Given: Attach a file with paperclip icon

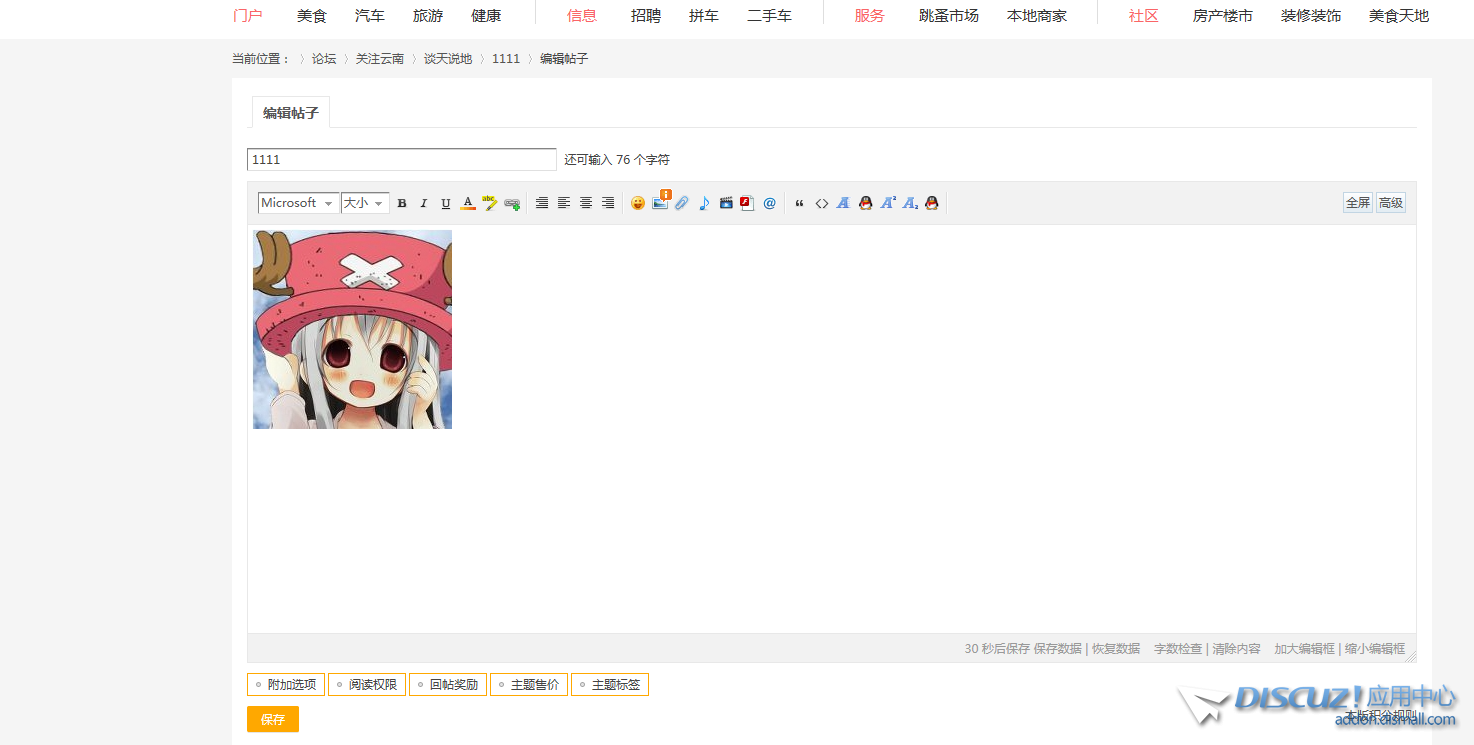Looking at the screenshot, I should pyautogui.click(x=682, y=203).
